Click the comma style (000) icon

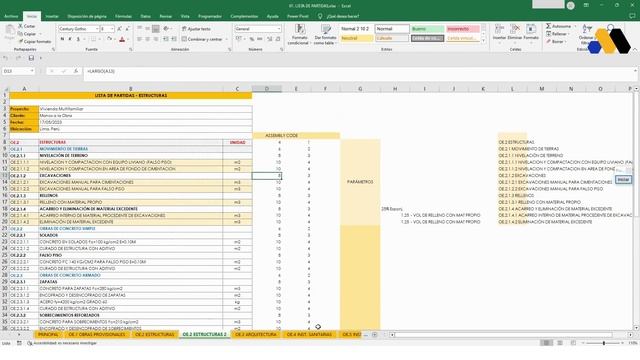click(260, 39)
